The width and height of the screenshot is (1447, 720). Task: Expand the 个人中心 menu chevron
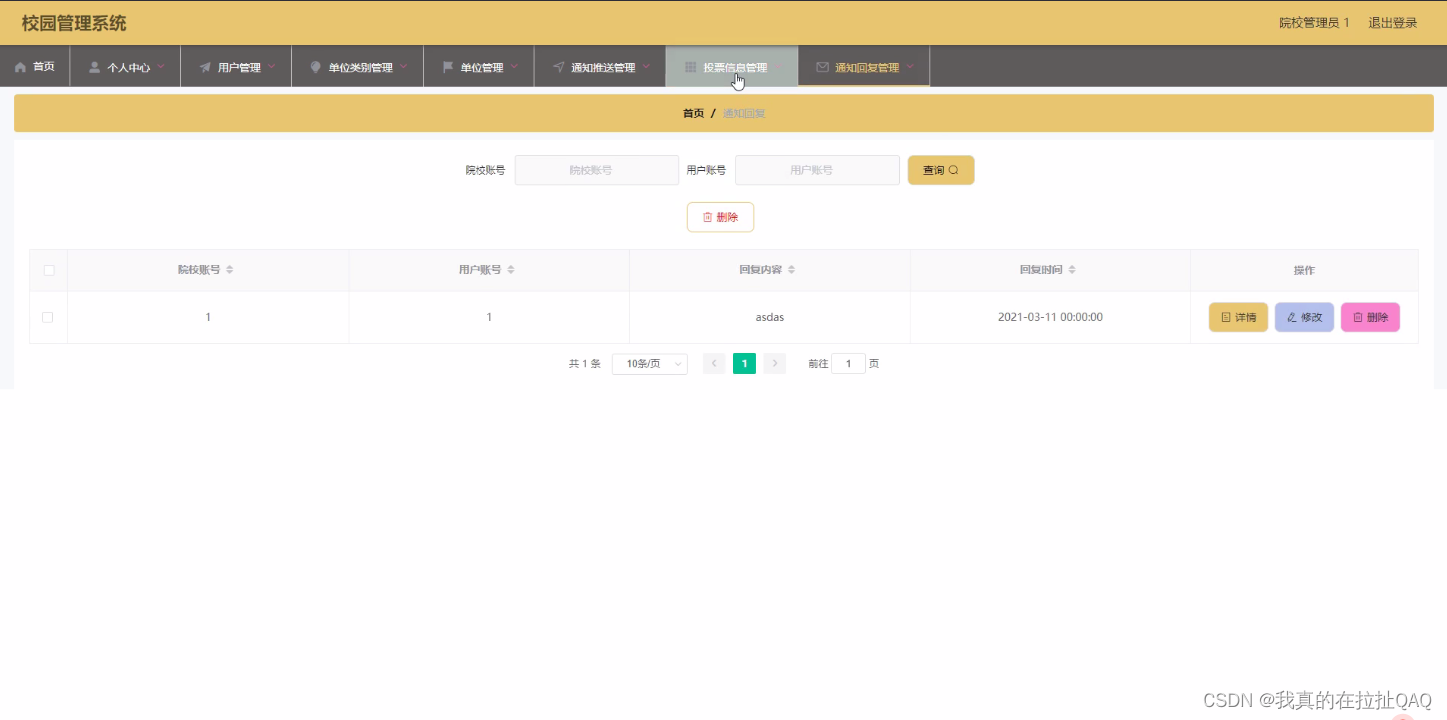pos(161,67)
